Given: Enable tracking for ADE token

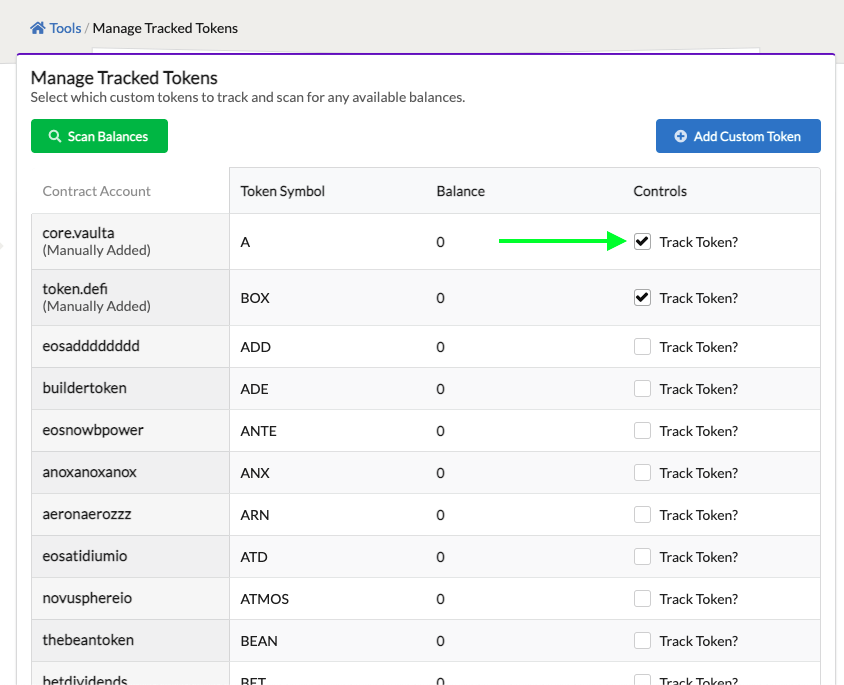Looking at the screenshot, I should [x=642, y=389].
